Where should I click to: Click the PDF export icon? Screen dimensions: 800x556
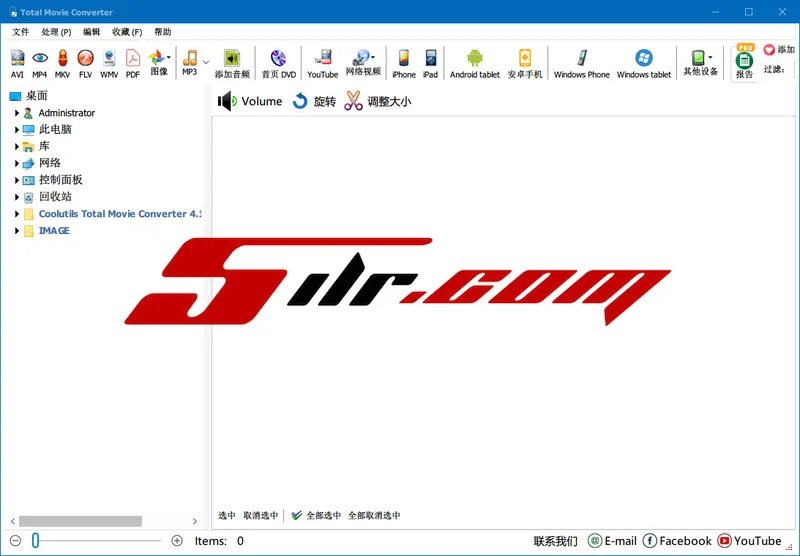(133, 64)
